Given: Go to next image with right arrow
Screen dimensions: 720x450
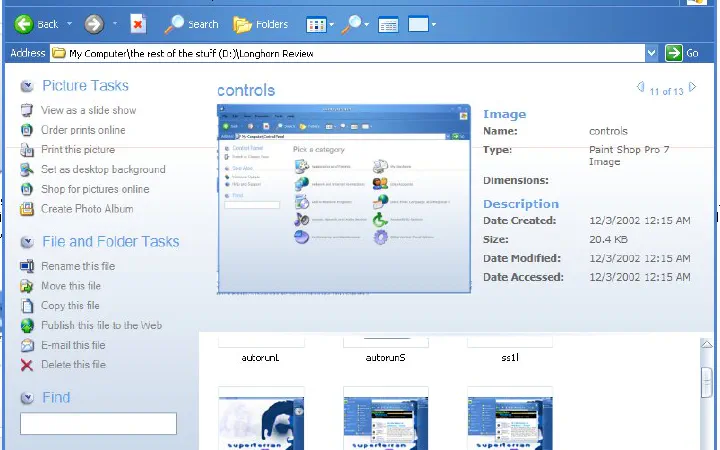Looking at the screenshot, I should click(692, 87).
